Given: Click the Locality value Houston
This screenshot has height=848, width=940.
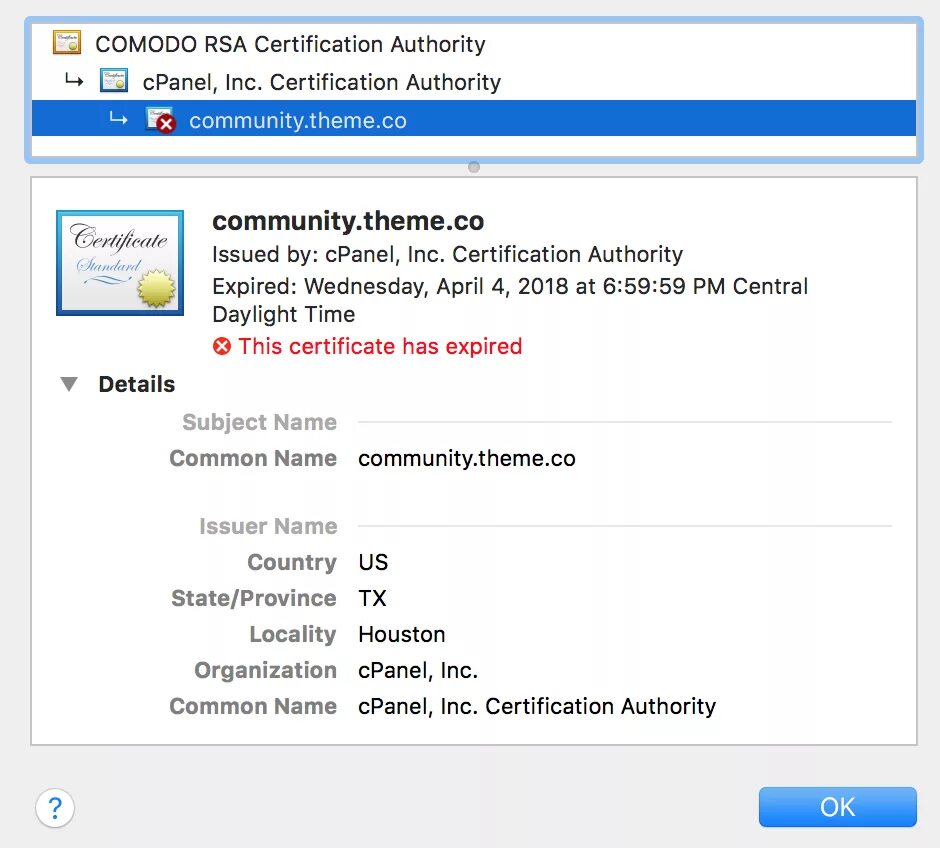Looking at the screenshot, I should [x=402, y=634].
